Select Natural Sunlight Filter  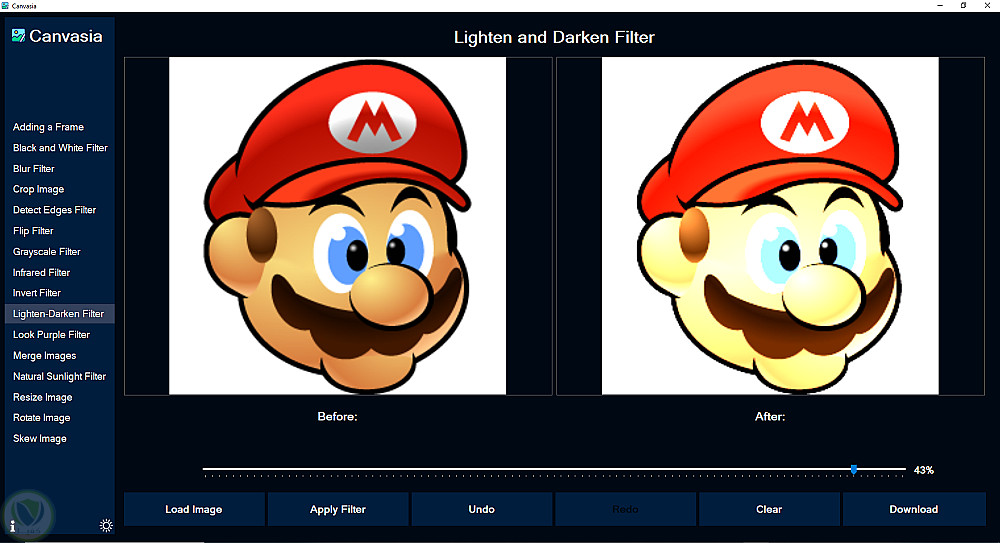tap(59, 376)
